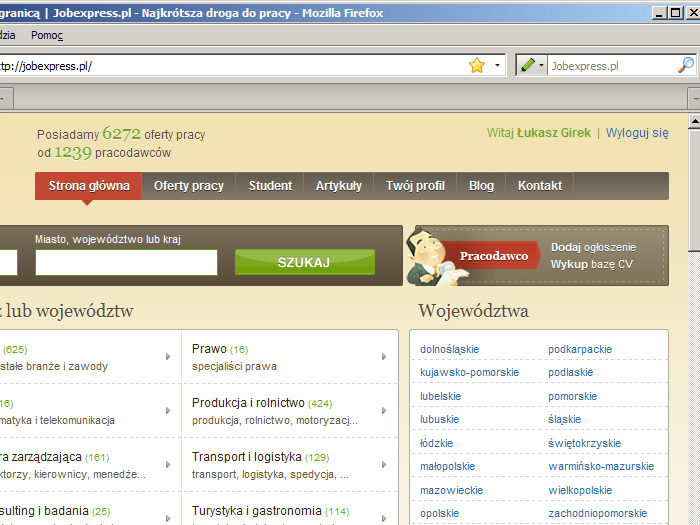Click Wykup bazę CV link
Image resolution: width=700 pixels, height=525 pixels.
pyautogui.click(x=592, y=264)
